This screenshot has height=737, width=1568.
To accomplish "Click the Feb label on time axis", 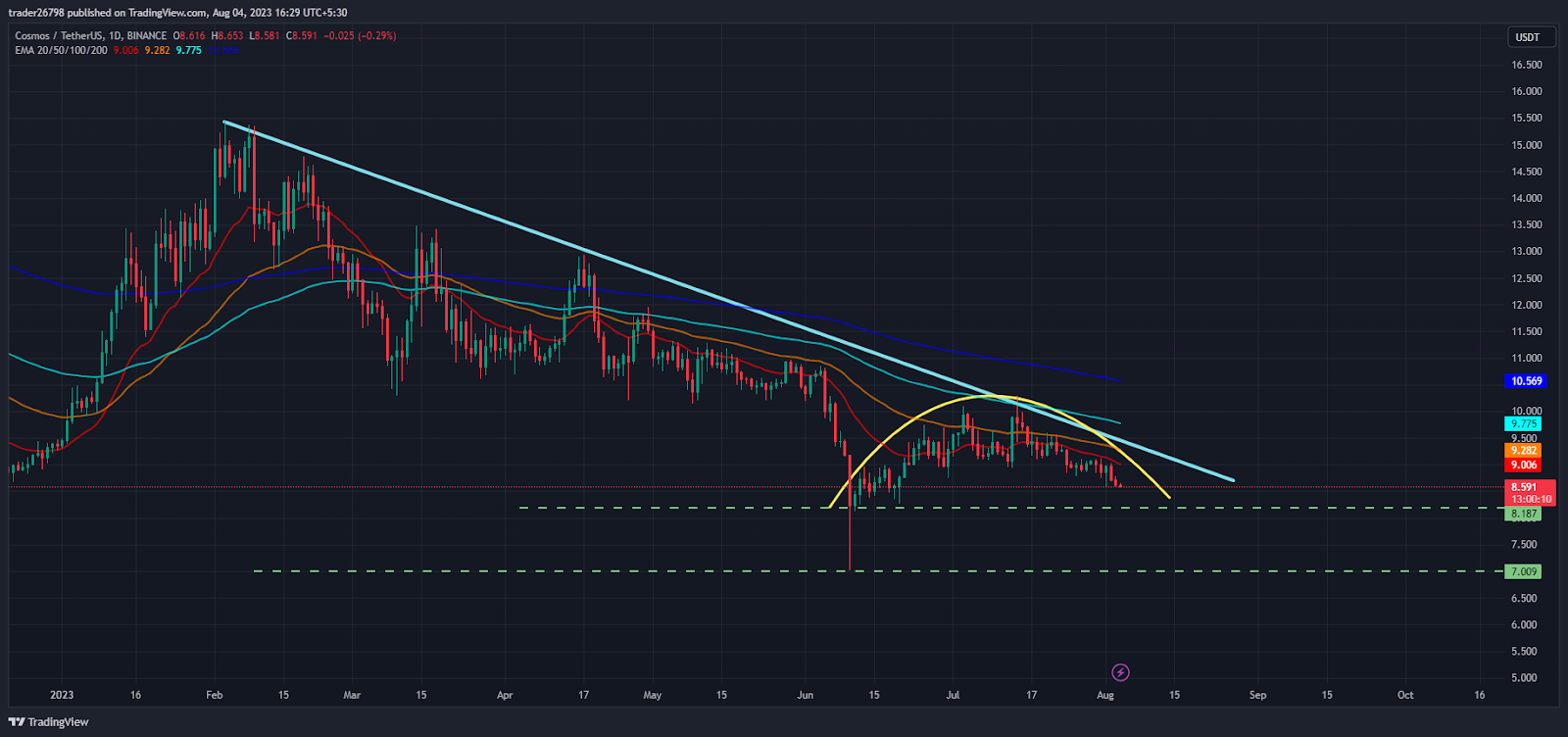I will pos(215,695).
